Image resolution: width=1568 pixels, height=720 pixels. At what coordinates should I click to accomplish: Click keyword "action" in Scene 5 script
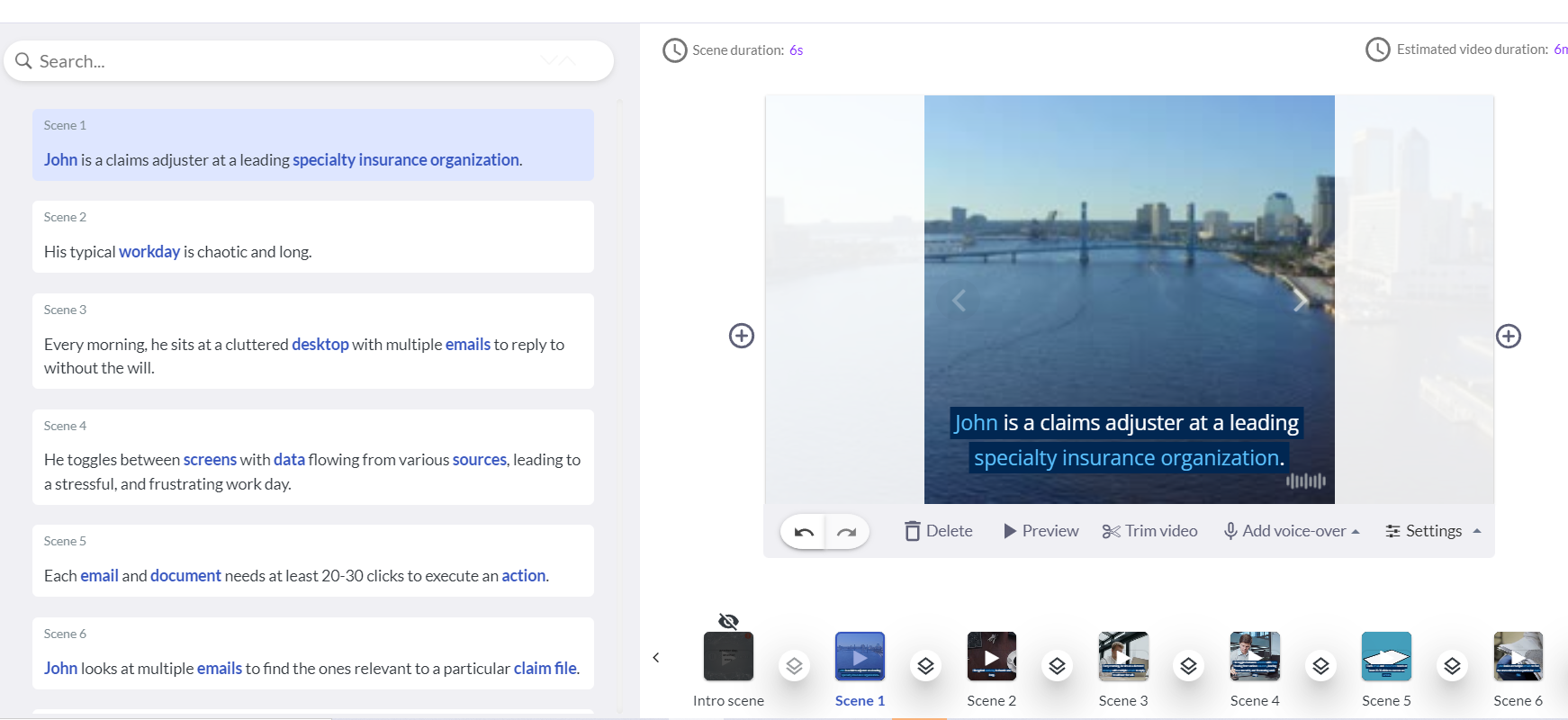pos(524,576)
